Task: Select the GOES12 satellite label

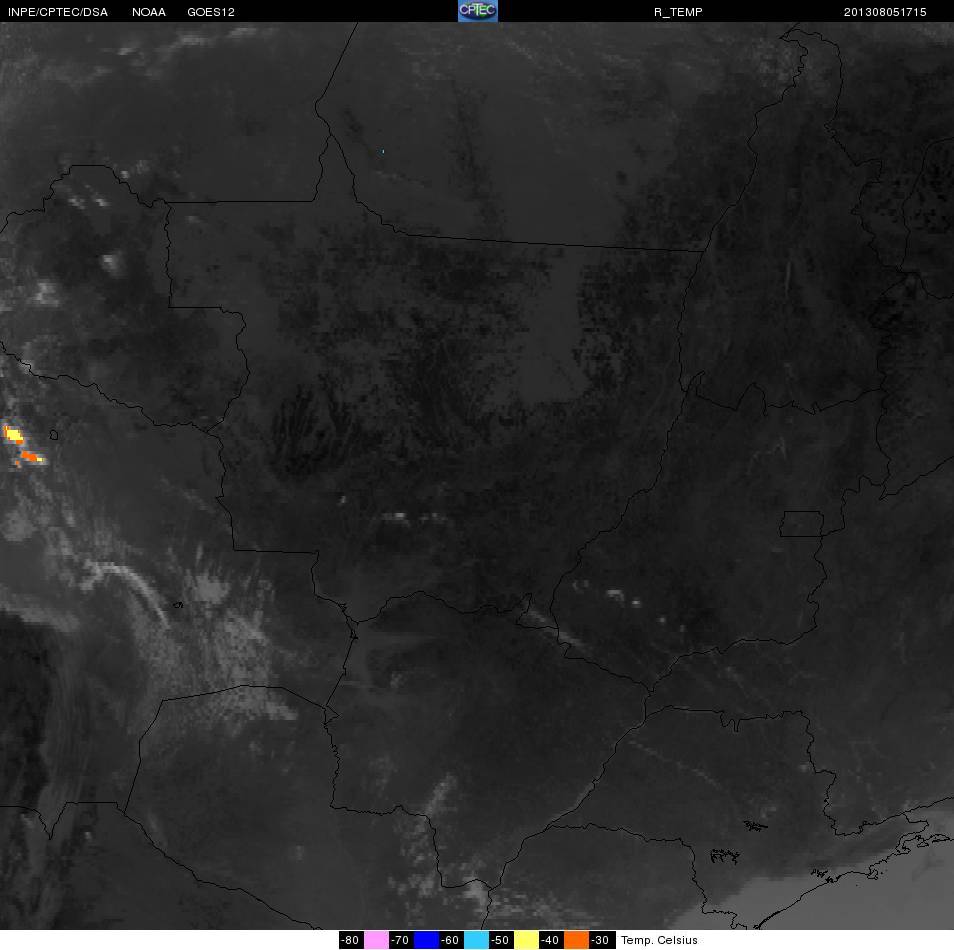Action: coord(211,12)
